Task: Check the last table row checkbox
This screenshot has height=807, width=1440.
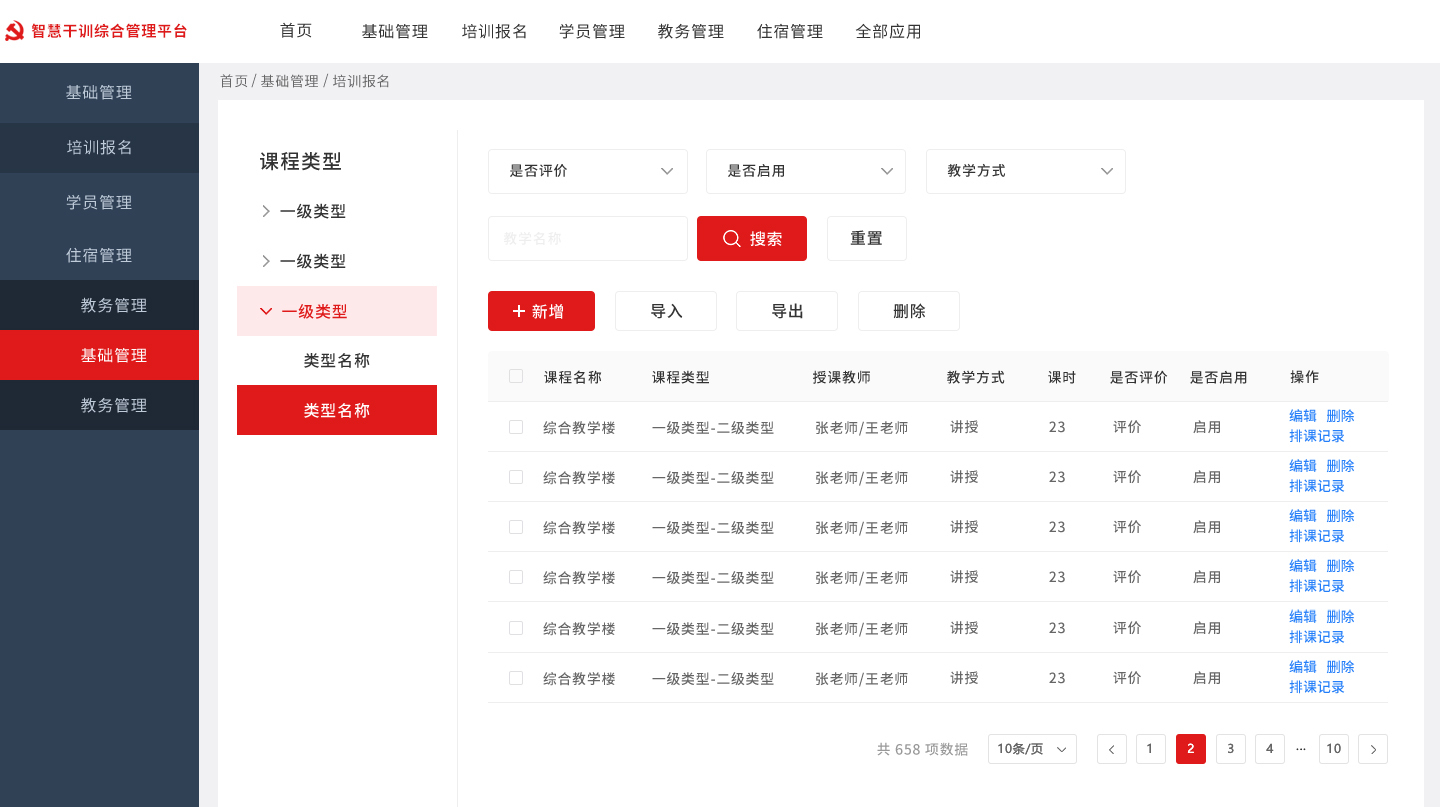Action: [516, 677]
